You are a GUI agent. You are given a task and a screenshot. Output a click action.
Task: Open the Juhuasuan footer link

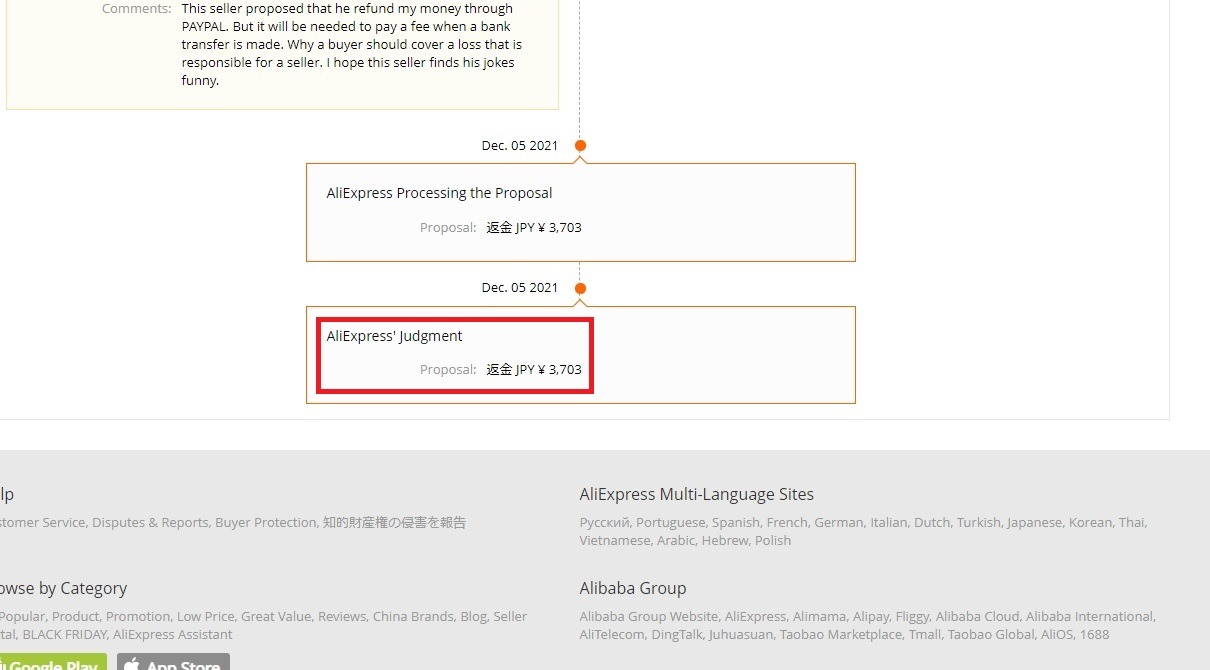click(x=743, y=634)
